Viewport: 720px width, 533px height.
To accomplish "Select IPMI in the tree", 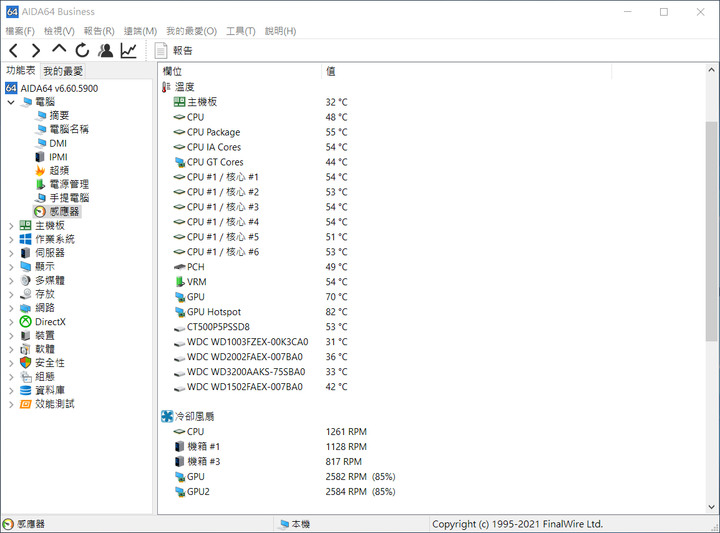I will pyautogui.click(x=58, y=157).
